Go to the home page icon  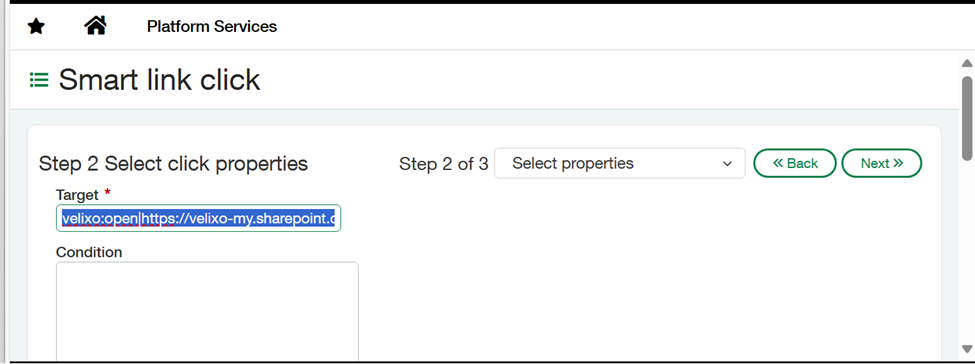coord(95,26)
